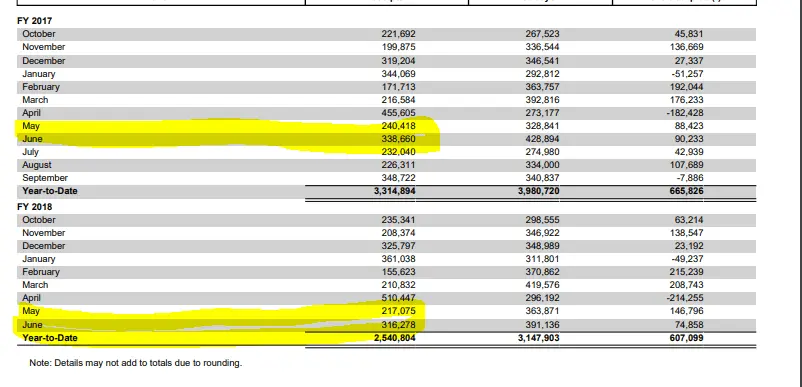
Task: Click the FY 2018 total 607,099
Action: (686, 338)
